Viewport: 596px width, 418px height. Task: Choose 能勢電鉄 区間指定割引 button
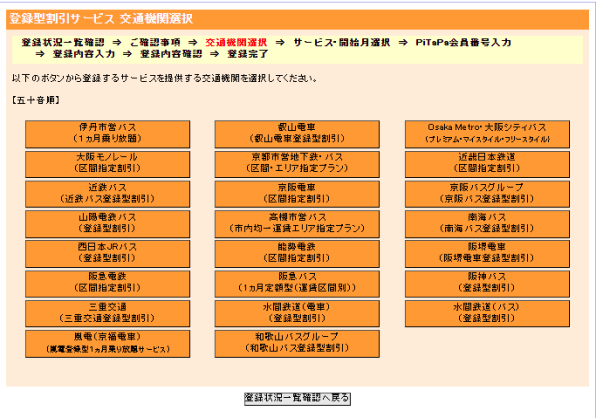tap(297, 253)
